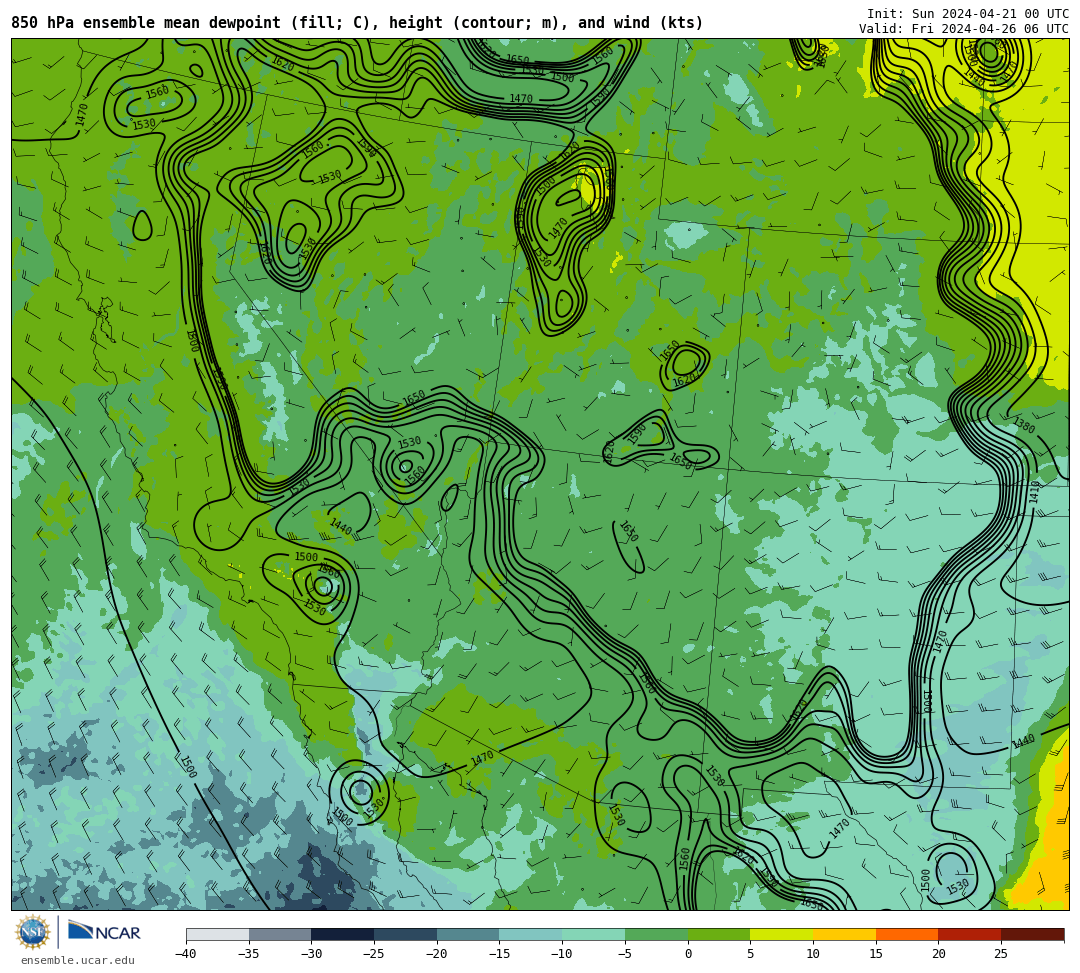Click the 1410 height contour label
Screen dimensions: 1080x973
(x=1034, y=492)
